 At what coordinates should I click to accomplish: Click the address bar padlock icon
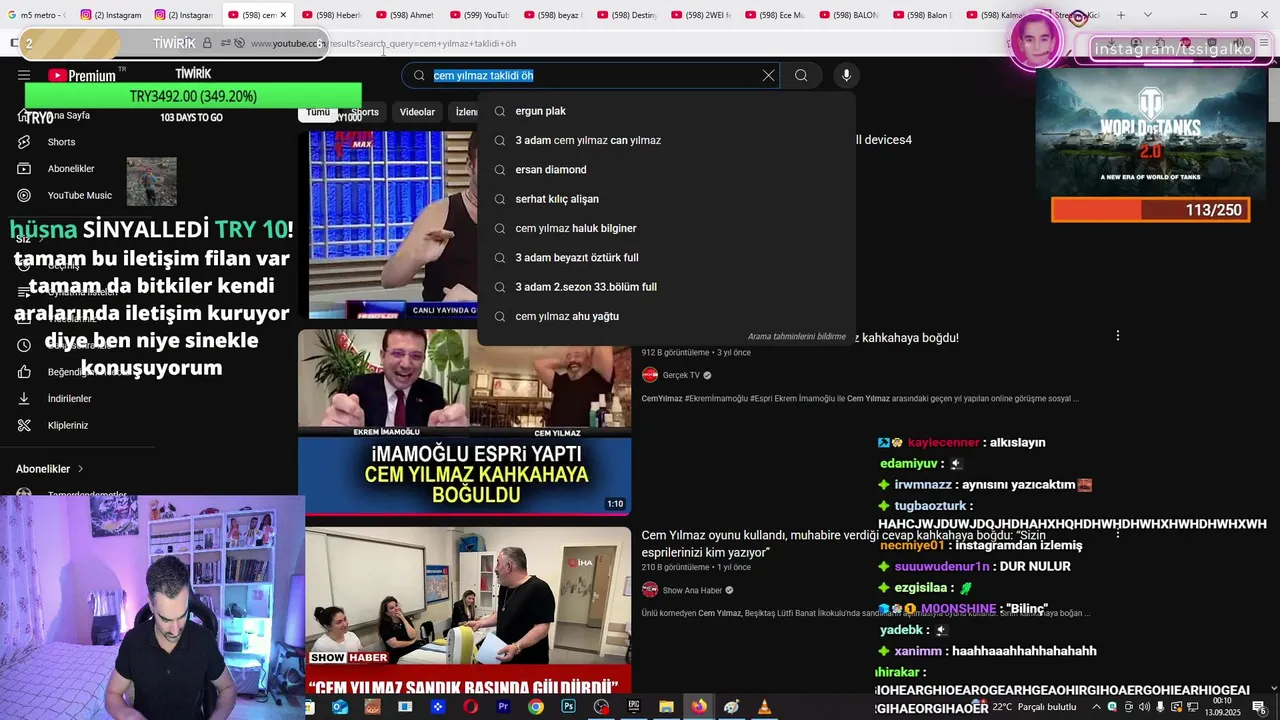click(x=207, y=43)
